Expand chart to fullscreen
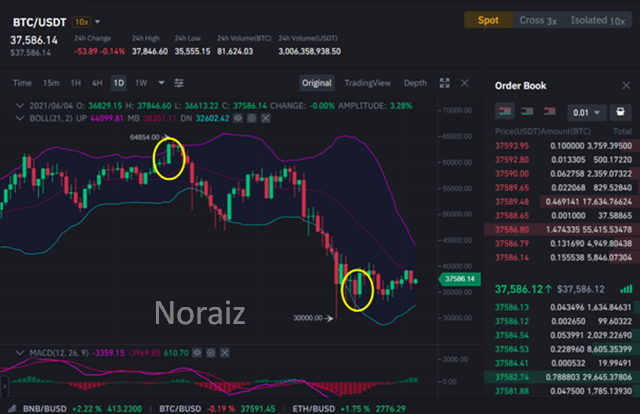Image resolution: width=640 pixels, height=414 pixels. (444, 83)
